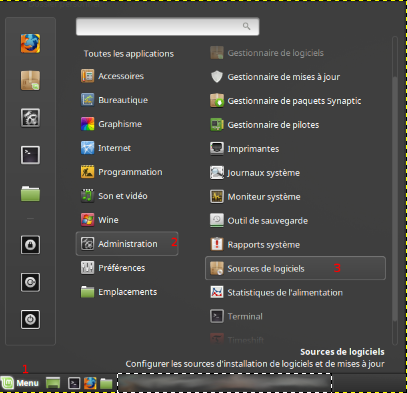
Task: Launch Firefox from the bottom panel
Action: (90, 383)
